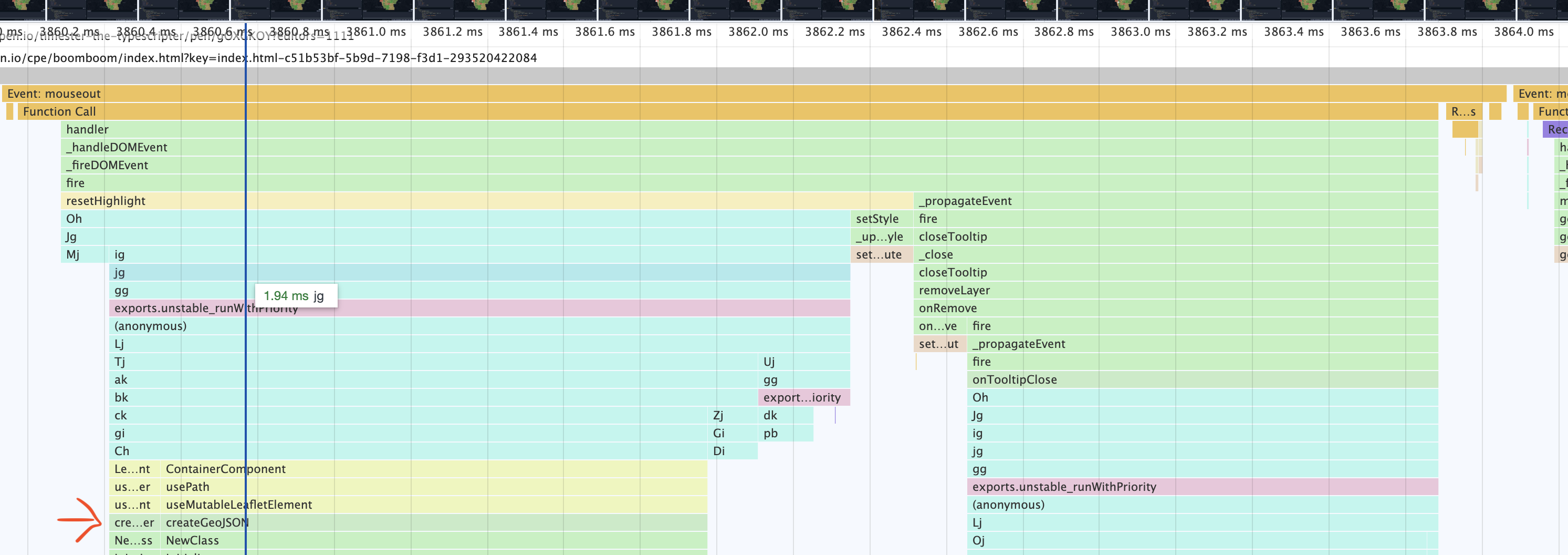The width and height of the screenshot is (1568, 555).
Task: Select the usePath call frame
Action: pyautogui.click(x=433, y=487)
